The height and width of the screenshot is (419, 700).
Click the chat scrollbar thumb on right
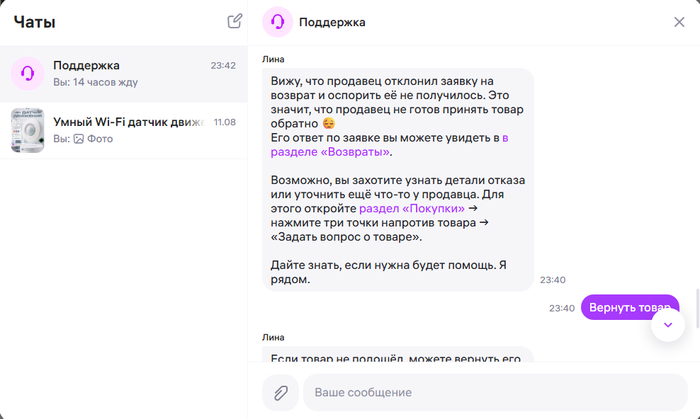[697, 308]
